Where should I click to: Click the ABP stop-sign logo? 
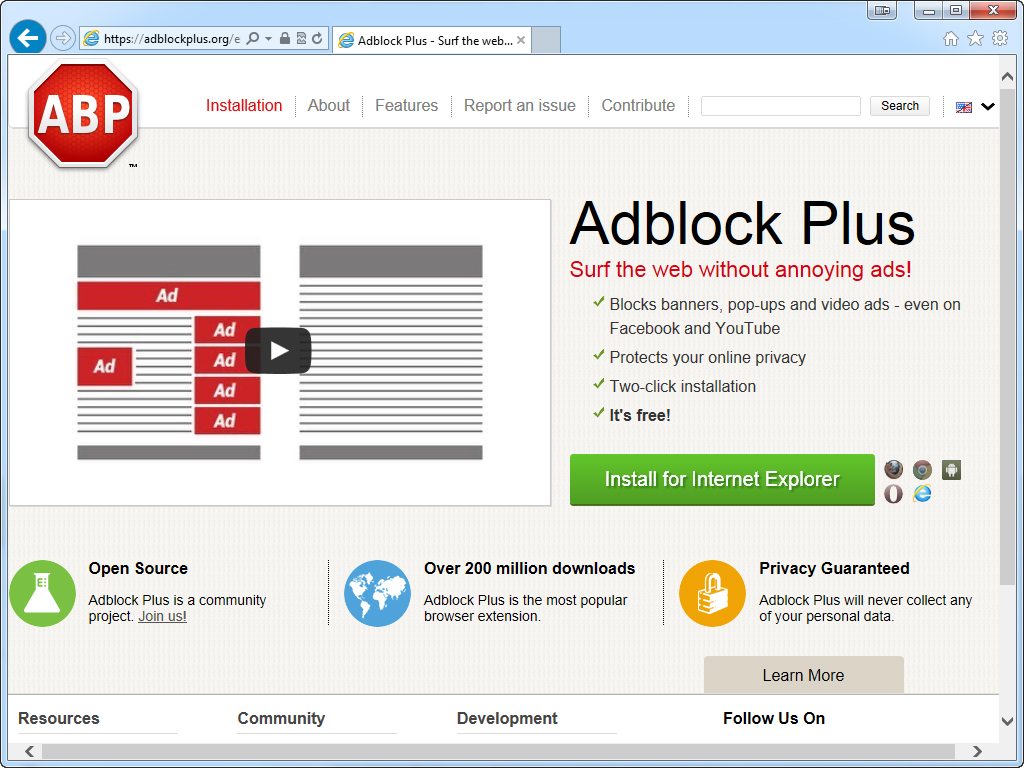83,113
